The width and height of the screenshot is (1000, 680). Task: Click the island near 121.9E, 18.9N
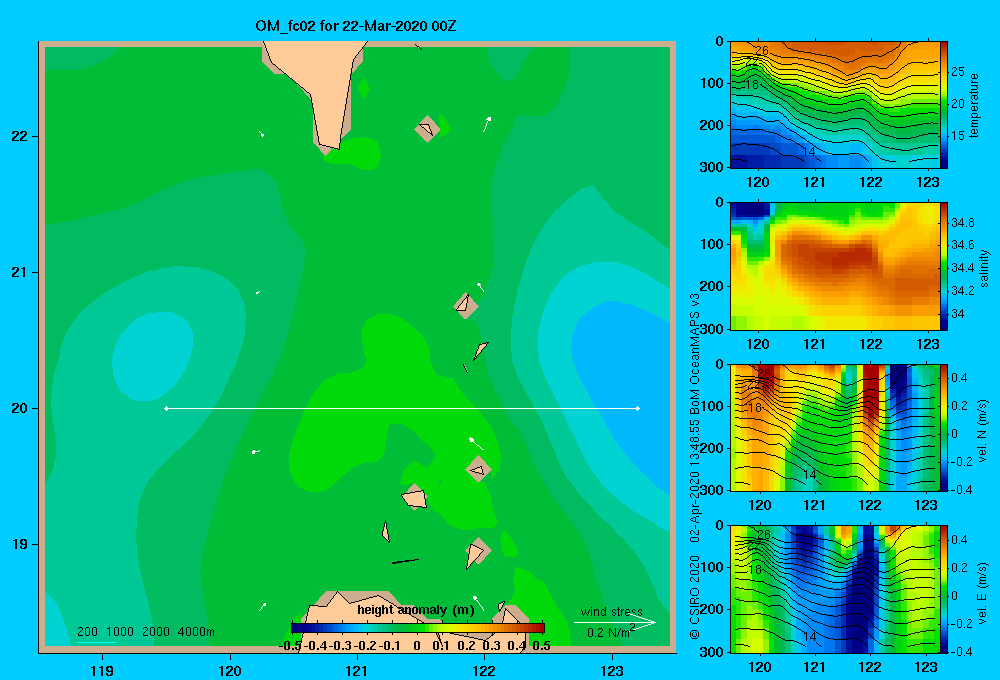(x=476, y=553)
